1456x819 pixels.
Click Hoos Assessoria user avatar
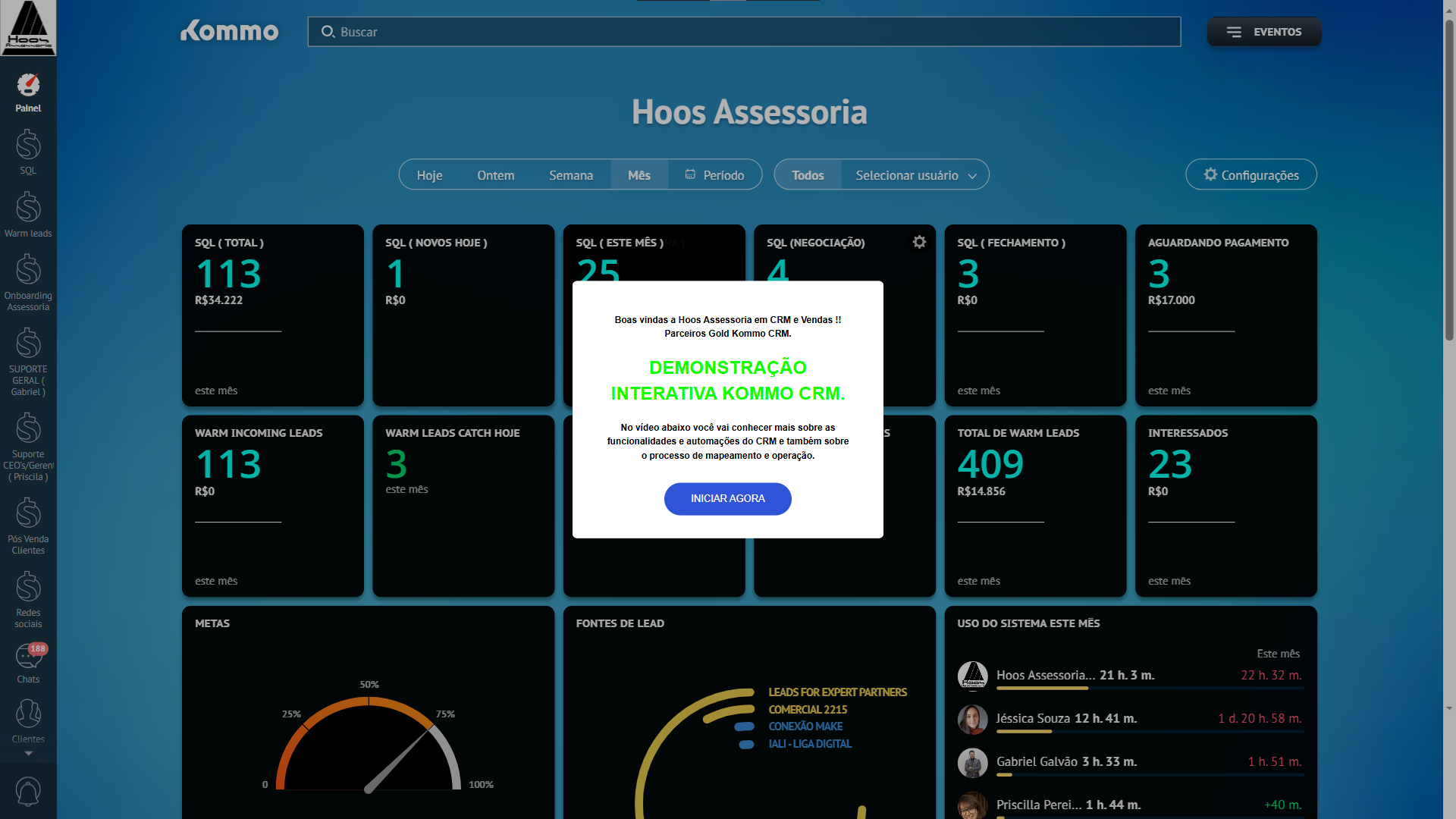[972, 676]
